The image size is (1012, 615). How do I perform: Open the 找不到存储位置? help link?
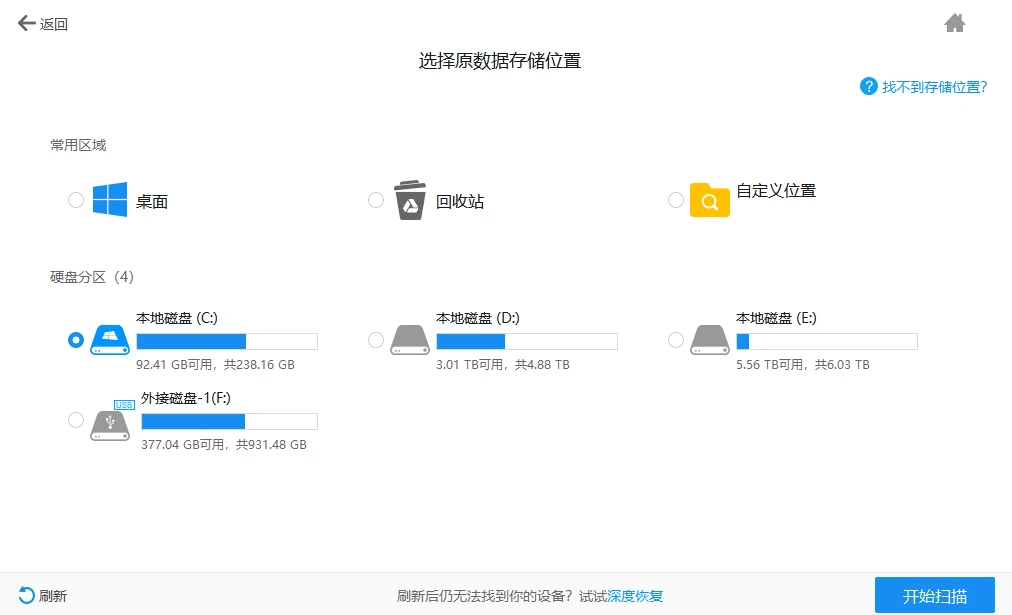point(934,87)
